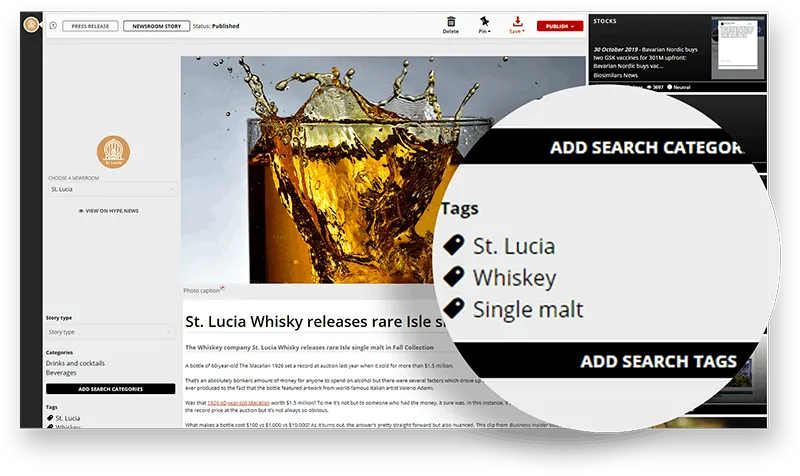
Task: Click the Status: Published label
Action: (x=216, y=26)
